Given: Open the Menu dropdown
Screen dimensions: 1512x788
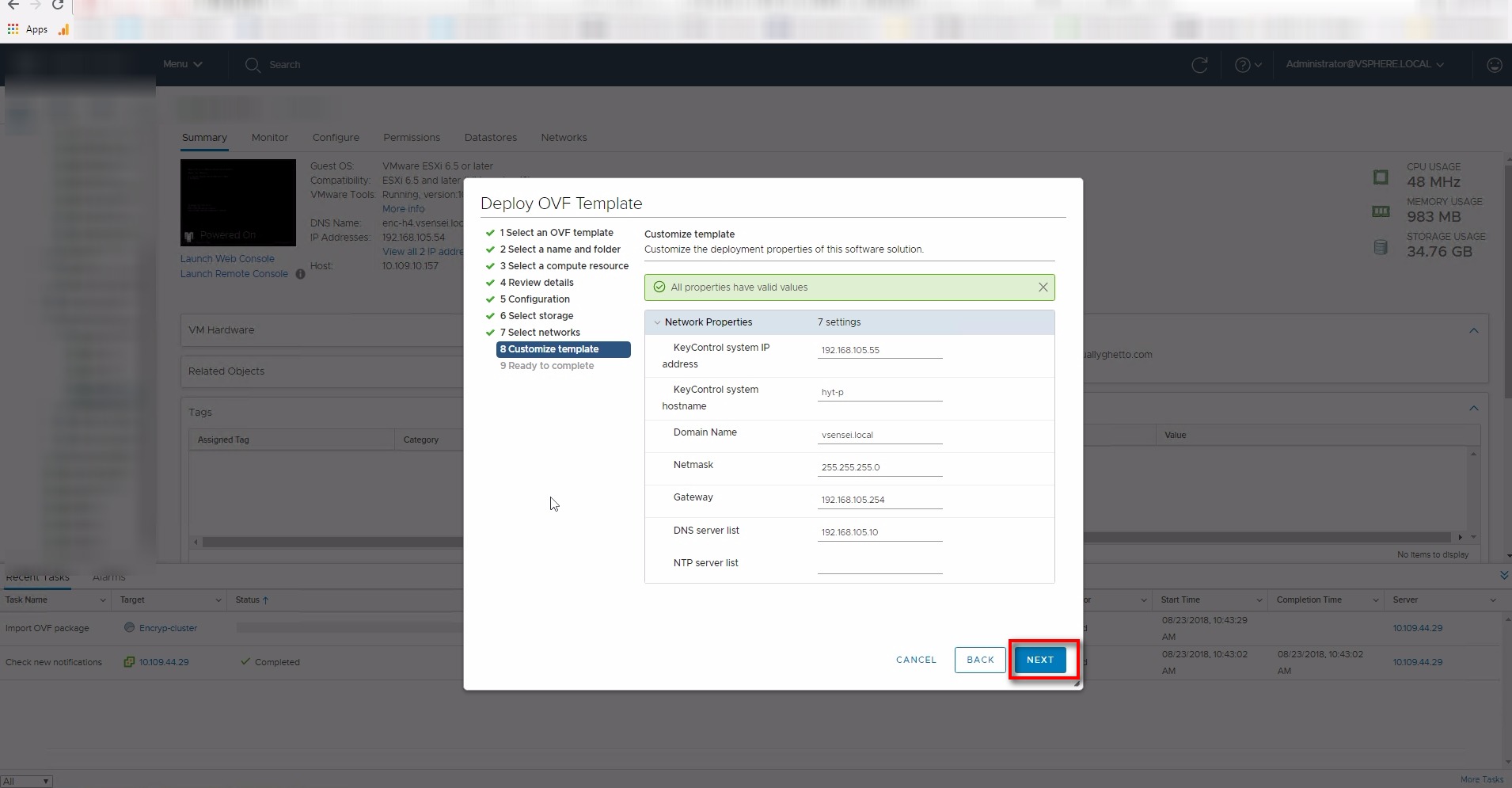Looking at the screenshot, I should (182, 64).
